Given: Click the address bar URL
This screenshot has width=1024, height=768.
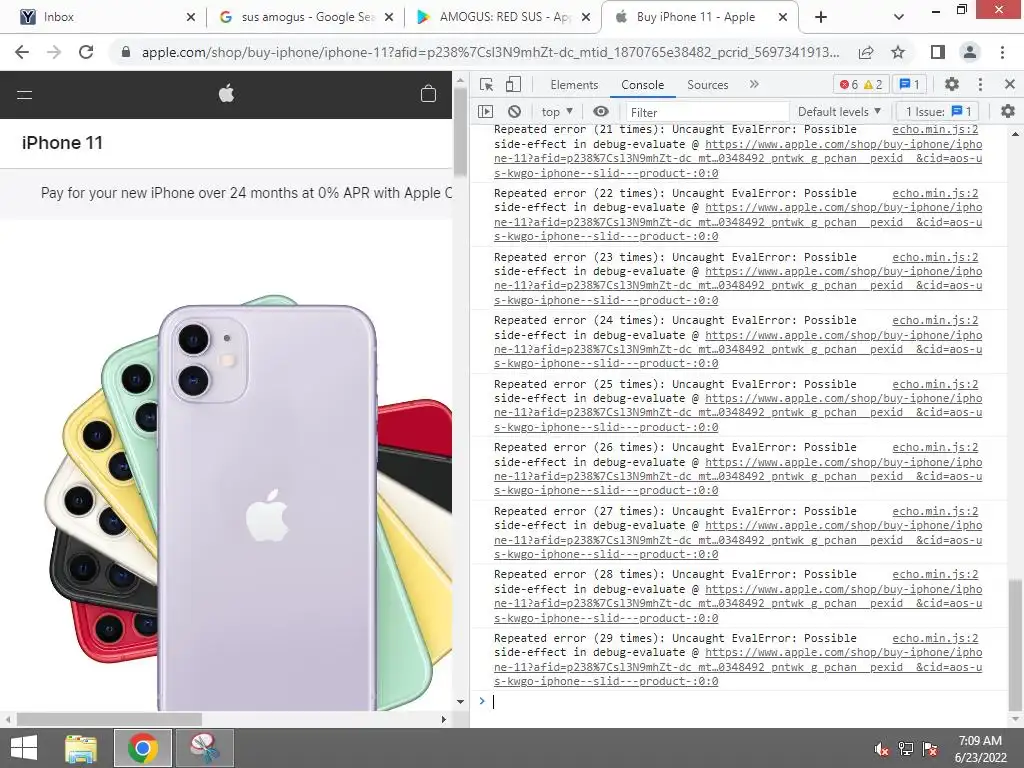Looking at the screenshot, I should (x=490, y=52).
